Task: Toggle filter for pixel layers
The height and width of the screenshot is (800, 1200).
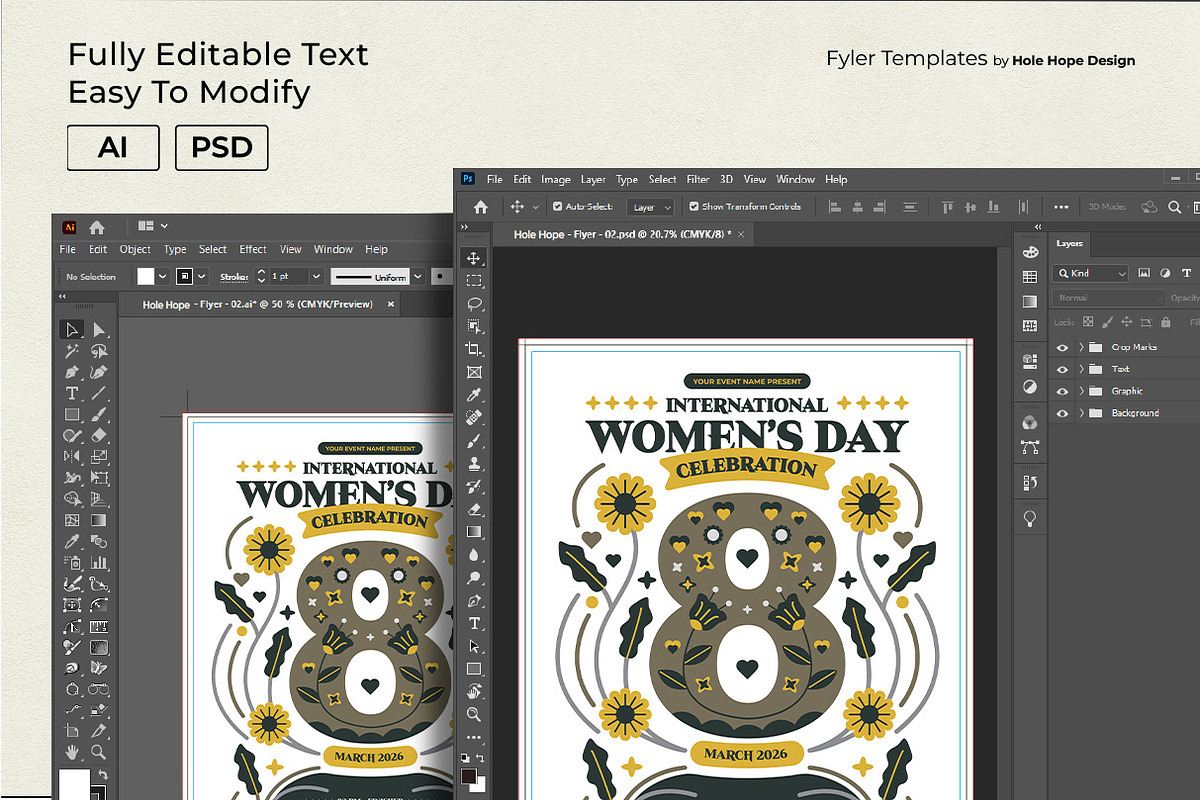Action: coord(1144,273)
